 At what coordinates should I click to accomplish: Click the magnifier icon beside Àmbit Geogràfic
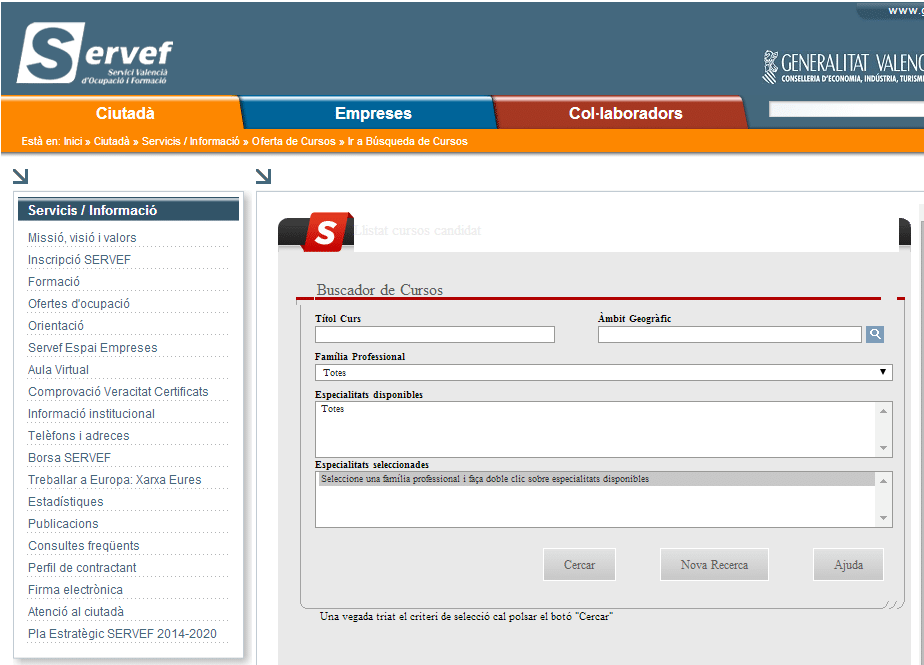pyautogui.click(x=875, y=335)
